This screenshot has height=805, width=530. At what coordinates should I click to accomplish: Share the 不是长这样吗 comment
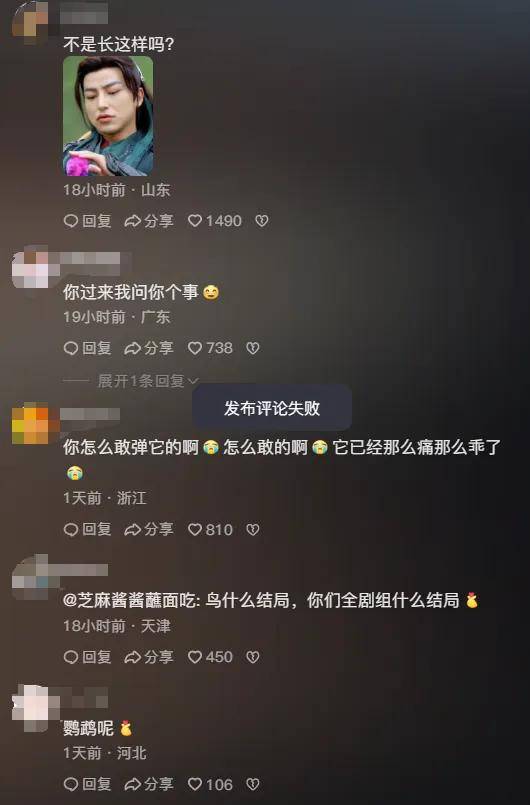pos(148,221)
